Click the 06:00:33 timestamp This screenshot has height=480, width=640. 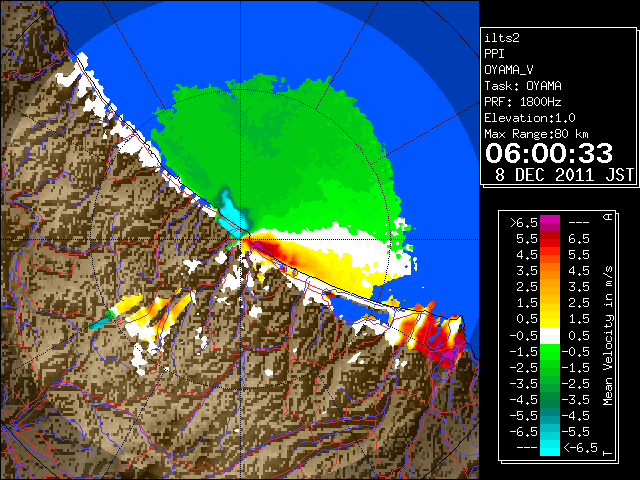click(x=549, y=153)
